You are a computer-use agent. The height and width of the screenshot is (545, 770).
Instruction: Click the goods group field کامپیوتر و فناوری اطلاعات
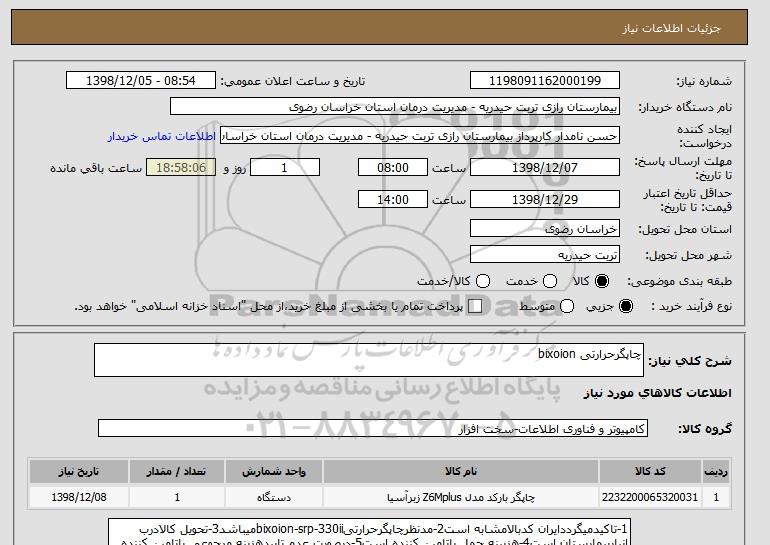373,428
